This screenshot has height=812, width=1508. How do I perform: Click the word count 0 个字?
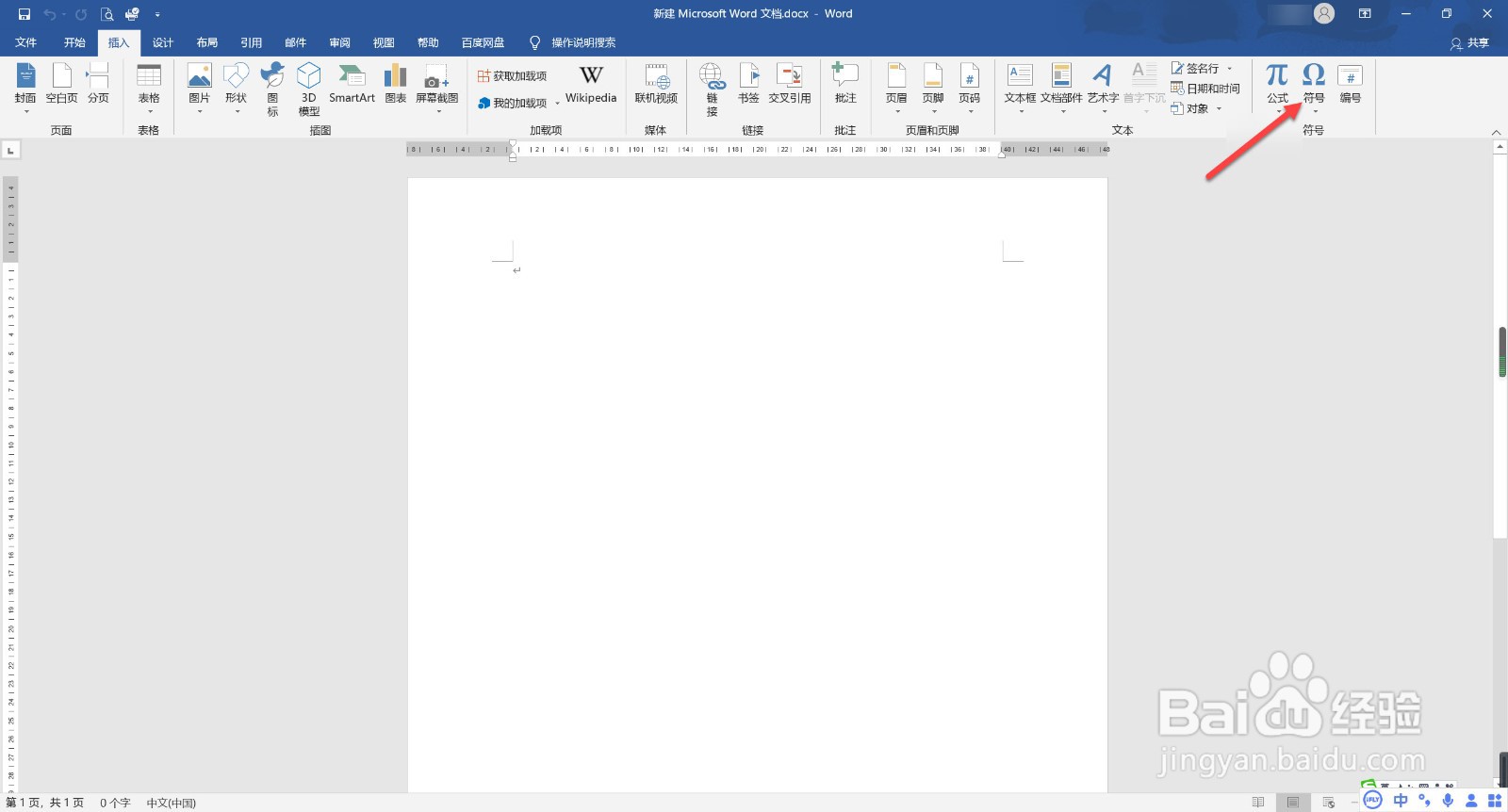pos(115,803)
